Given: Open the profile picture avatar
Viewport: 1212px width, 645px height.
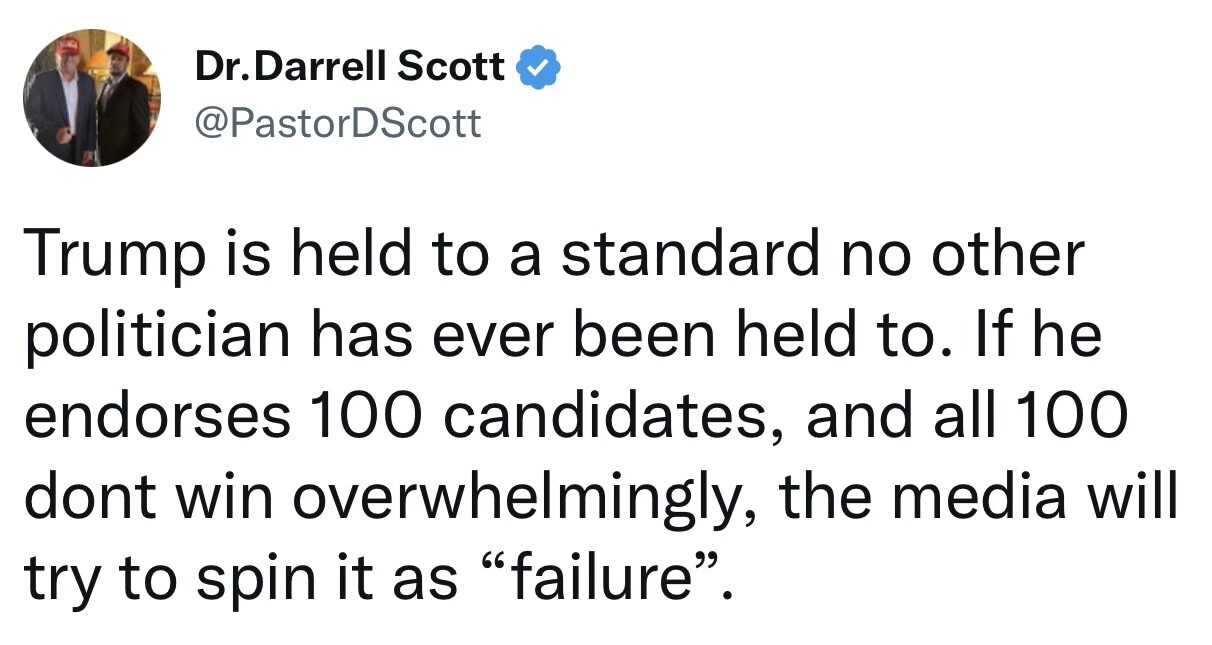Looking at the screenshot, I should (x=92, y=97).
